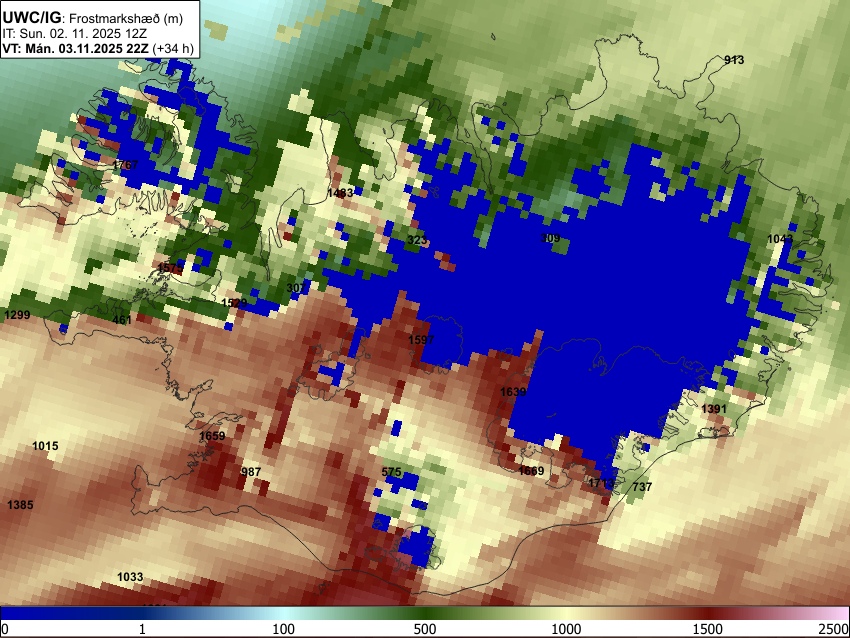850x638 pixels.
Task: Click the 1597 map value
Action: [421, 340]
